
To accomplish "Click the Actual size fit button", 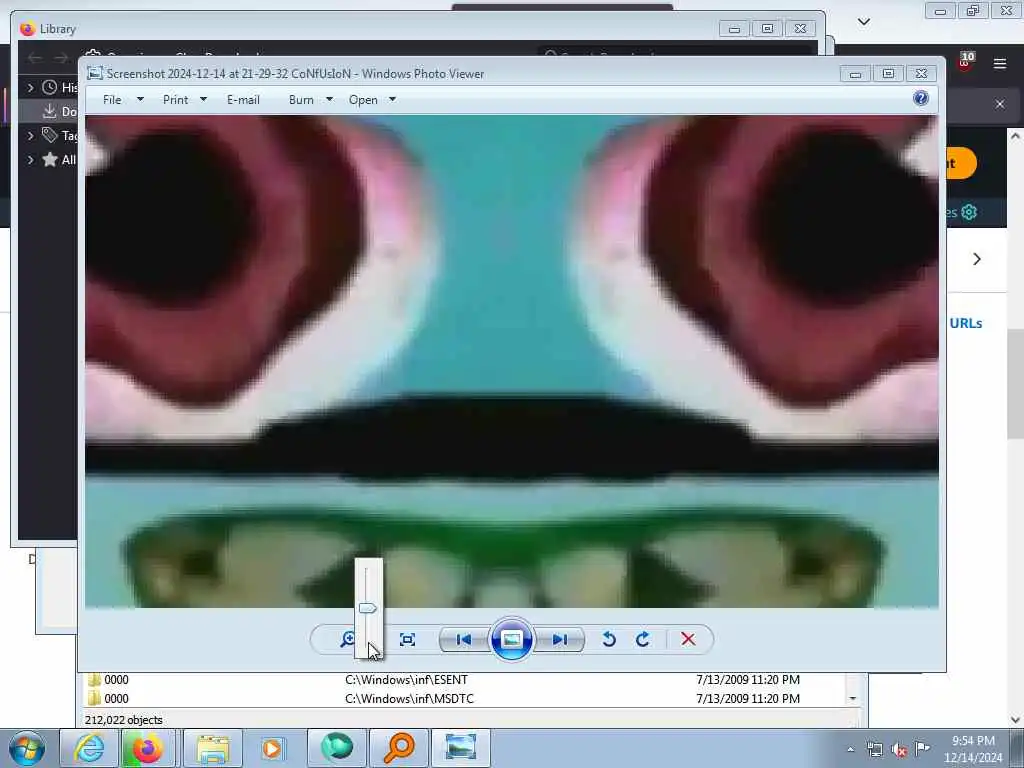I will click(x=408, y=639).
